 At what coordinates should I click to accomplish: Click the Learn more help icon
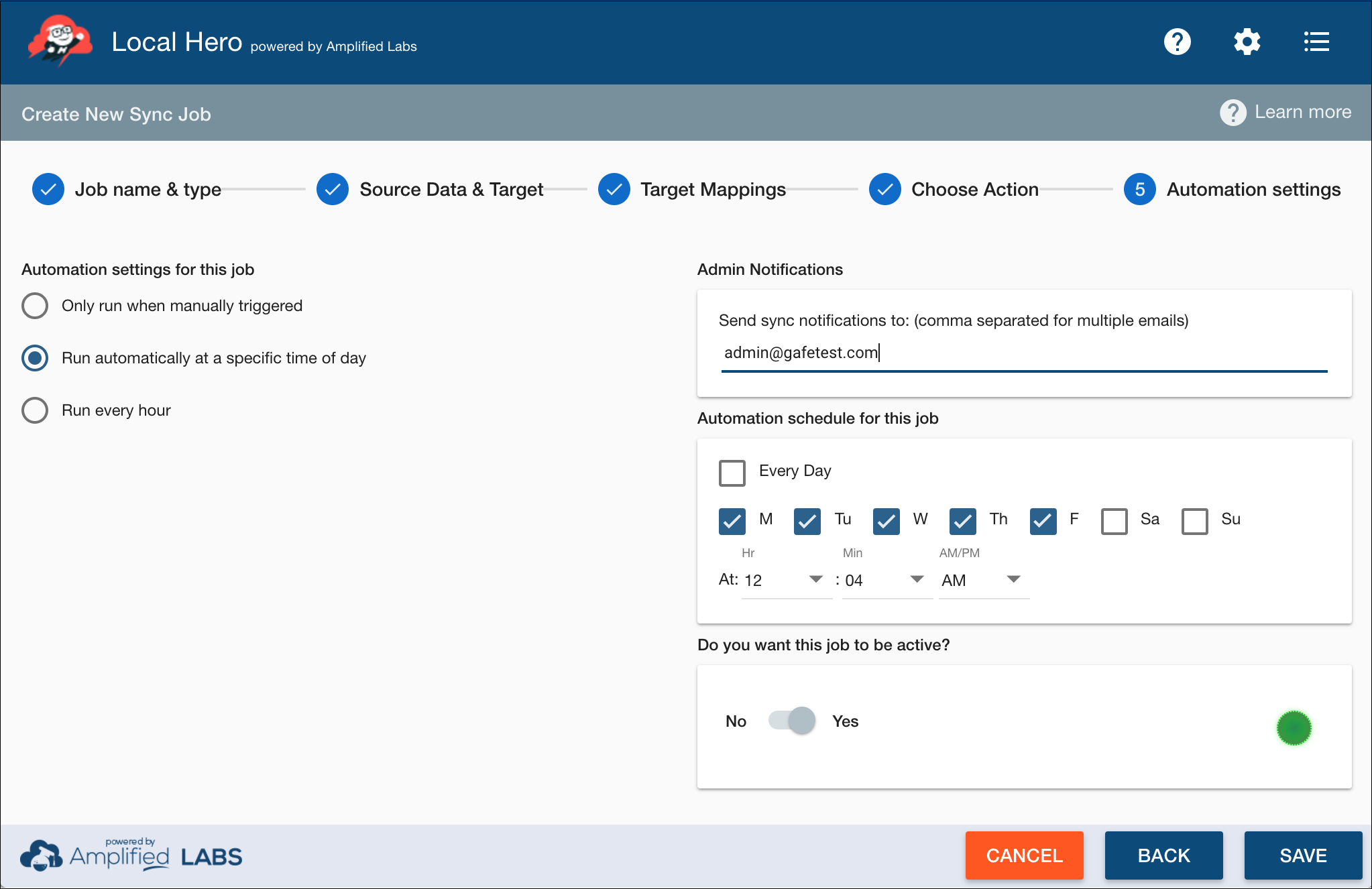(1233, 113)
